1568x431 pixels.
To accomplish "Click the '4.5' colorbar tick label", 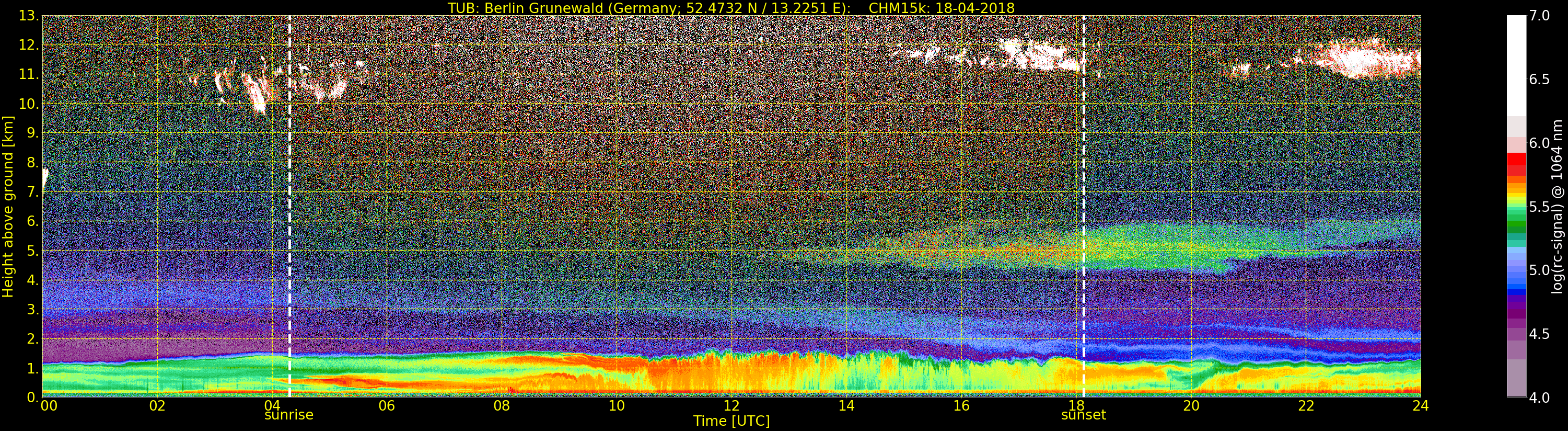I will click(1539, 334).
